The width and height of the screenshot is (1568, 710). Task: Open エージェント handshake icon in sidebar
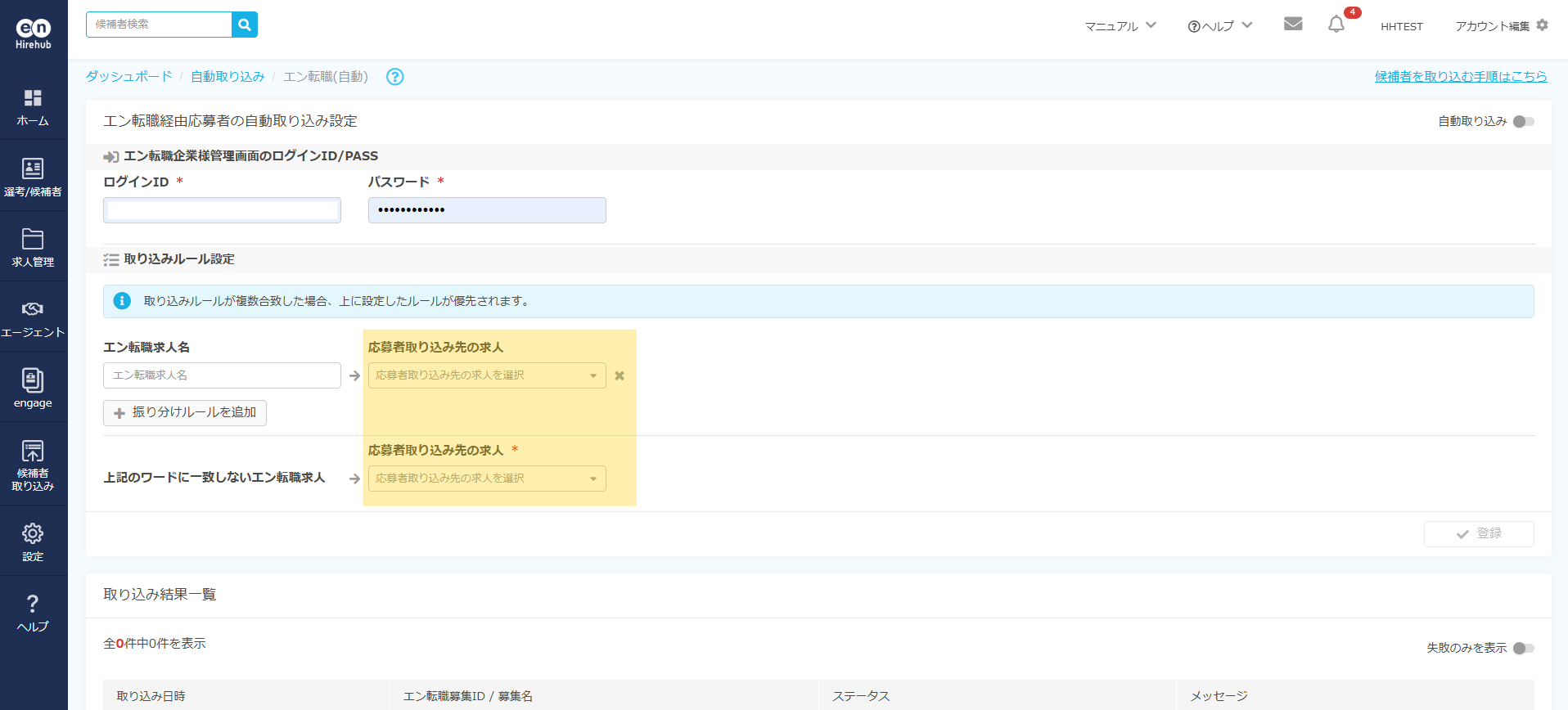tap(33, 317)
